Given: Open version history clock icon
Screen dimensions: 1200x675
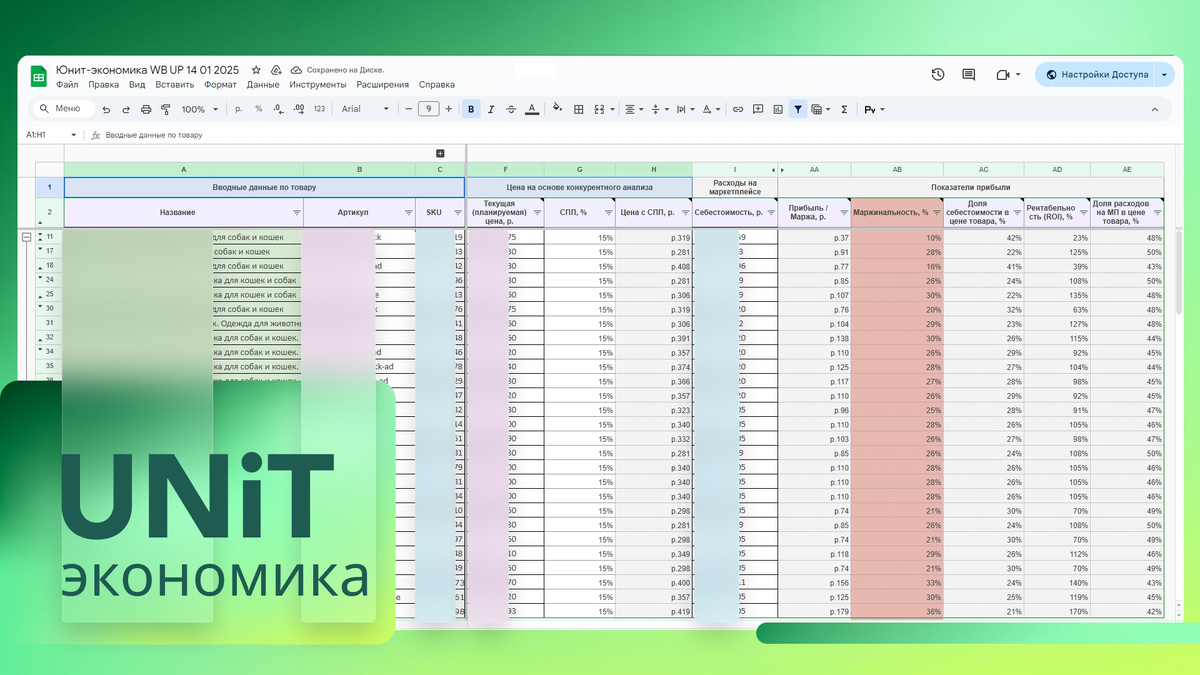Looking at the screenshot, I should tap(938, 74).
